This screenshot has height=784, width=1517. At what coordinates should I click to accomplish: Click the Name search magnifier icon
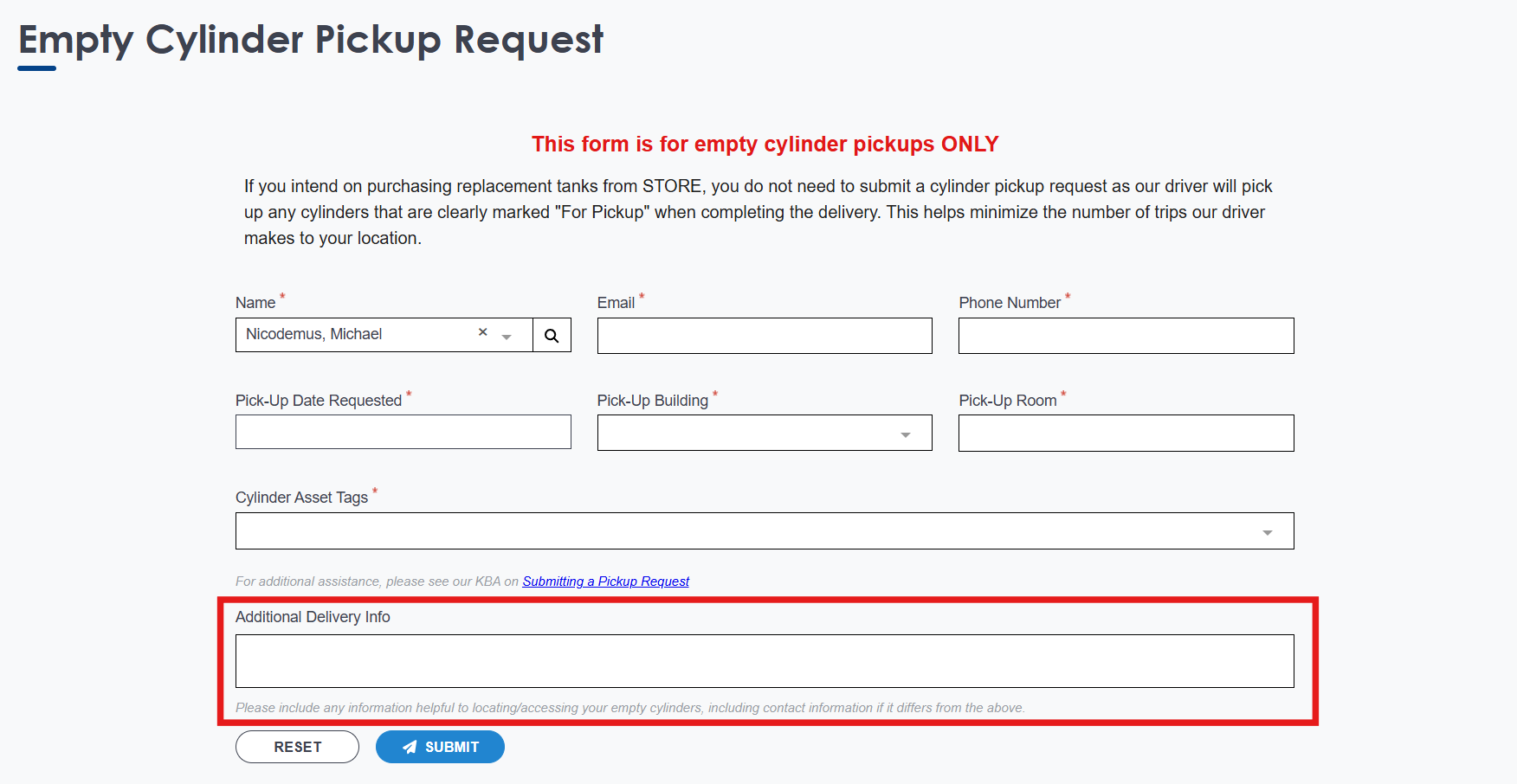(x=552, y=336)
